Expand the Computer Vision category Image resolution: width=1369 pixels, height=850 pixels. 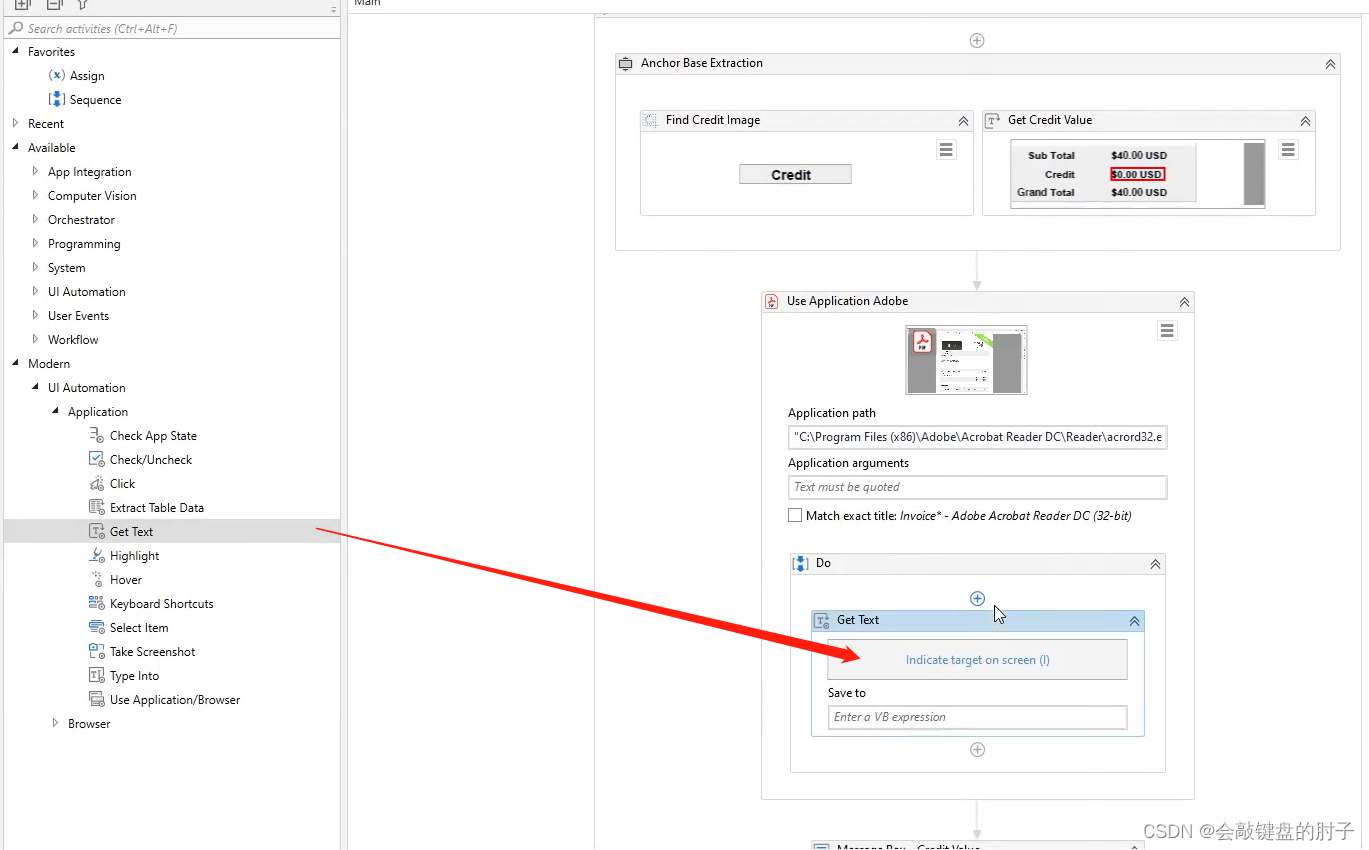click(35, 196)
